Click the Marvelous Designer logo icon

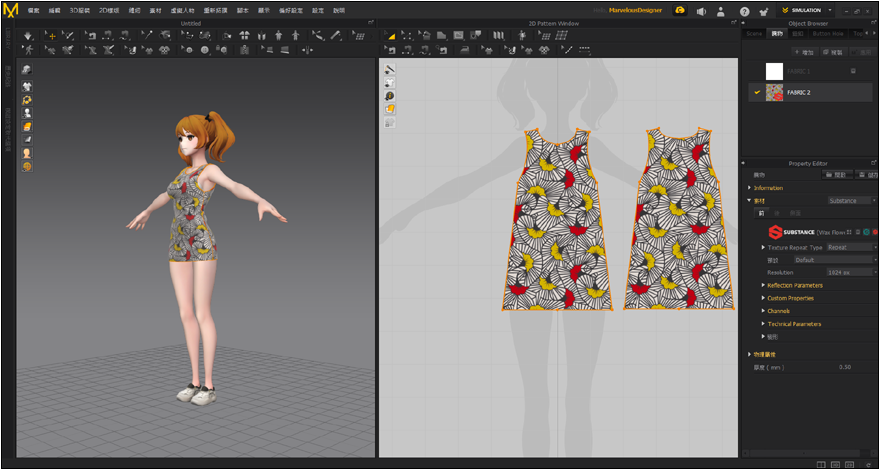[11, 10]
